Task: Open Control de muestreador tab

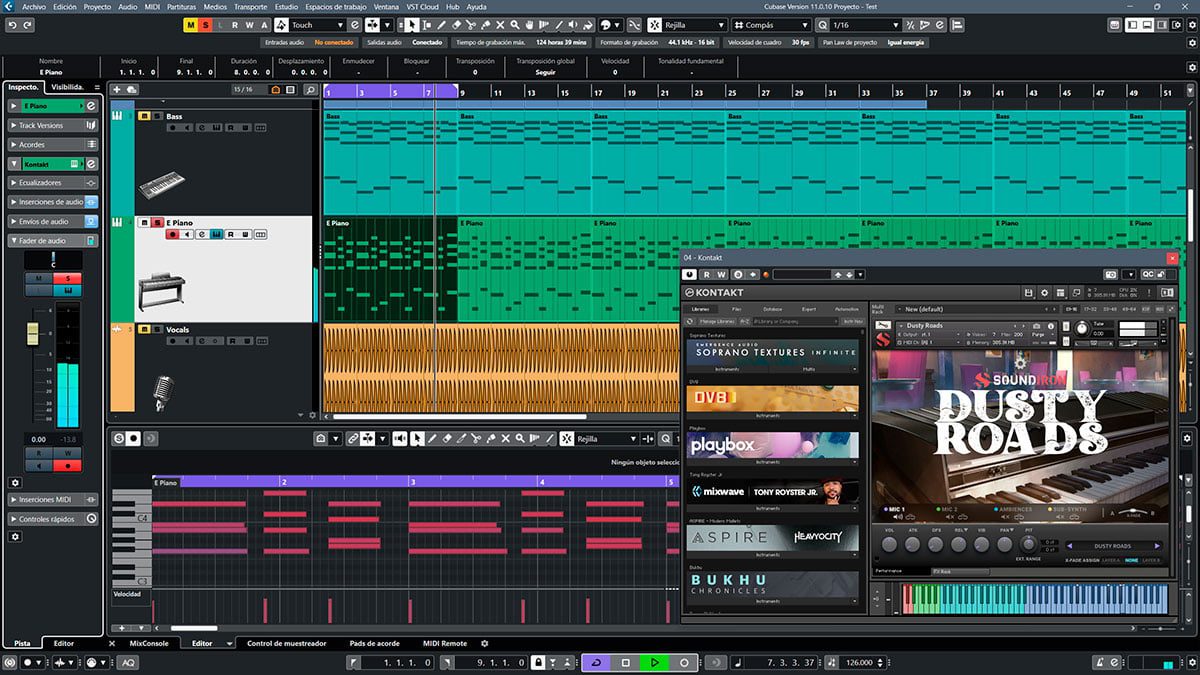Action: pos(286,643)
